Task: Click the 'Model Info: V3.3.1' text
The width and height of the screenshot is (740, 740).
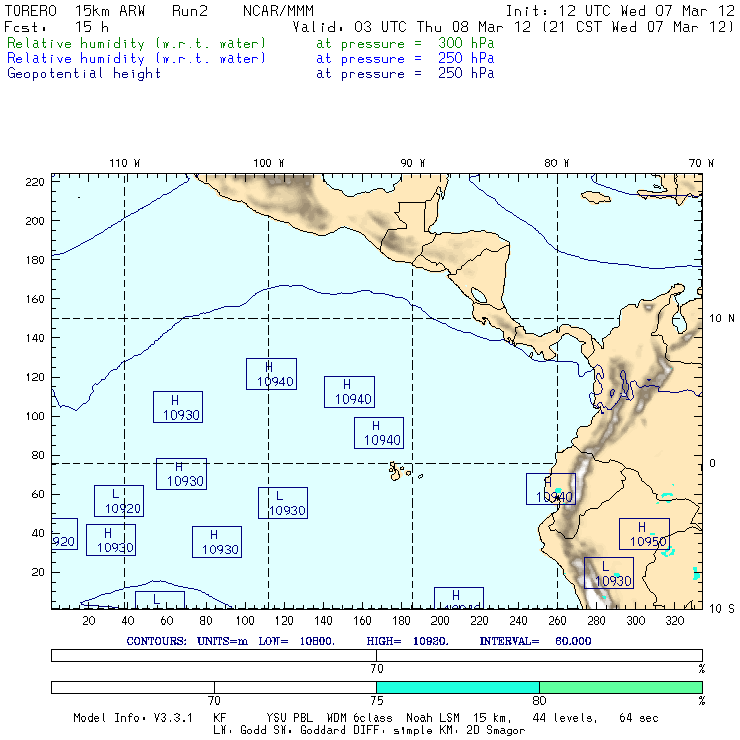Action: tap(133, 718)
